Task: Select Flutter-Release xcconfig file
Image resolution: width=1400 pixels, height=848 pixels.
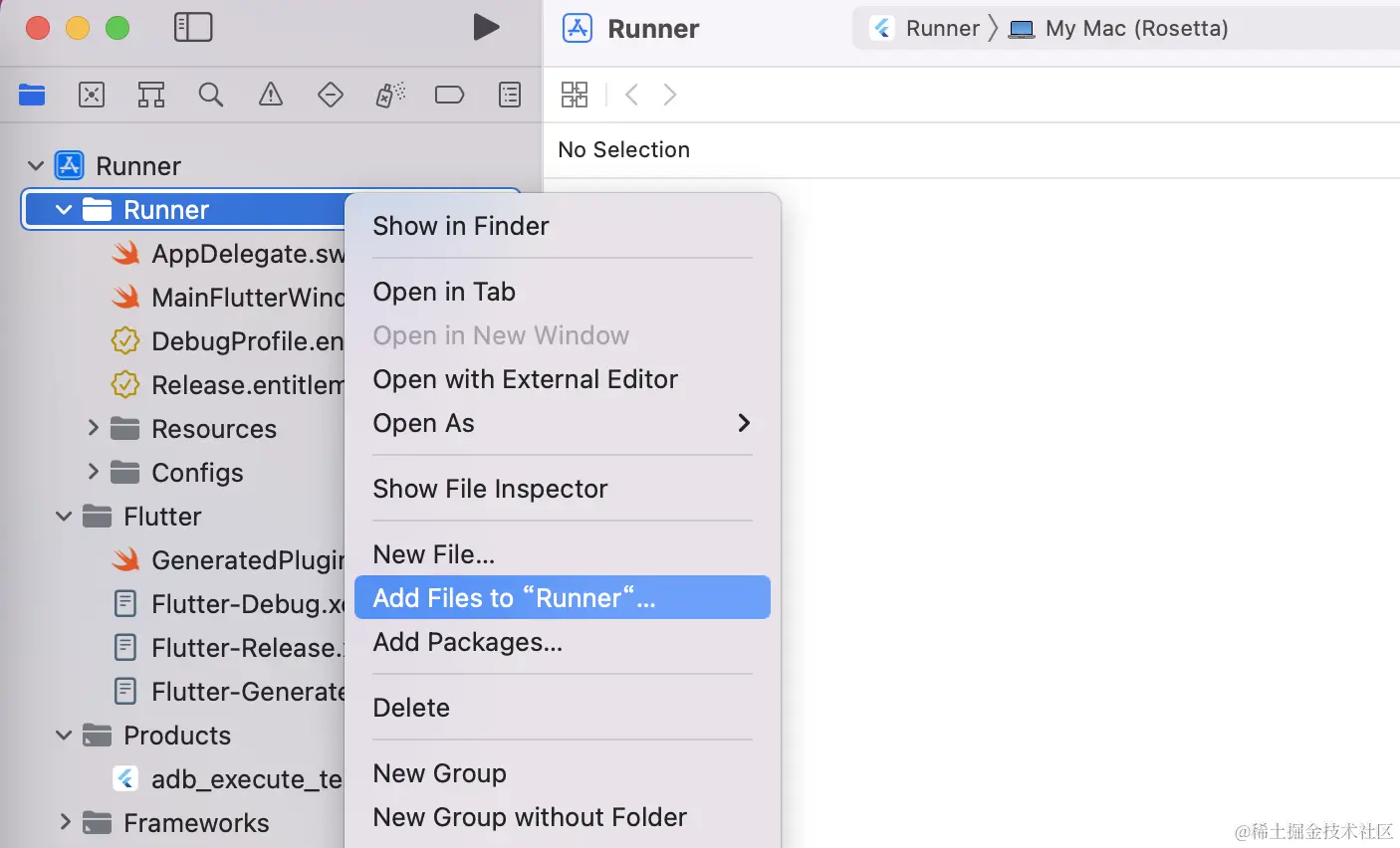Action: (x=228, y=648)
